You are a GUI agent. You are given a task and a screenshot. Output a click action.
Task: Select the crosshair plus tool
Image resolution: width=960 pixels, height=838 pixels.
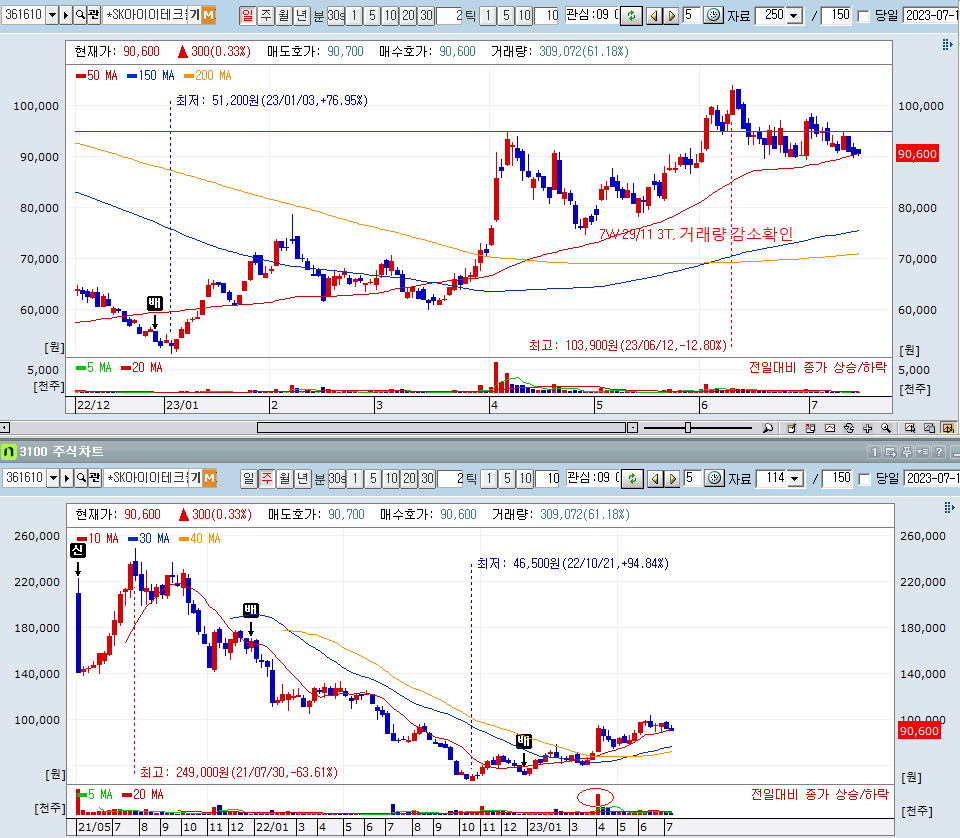(x=867, y=428)
